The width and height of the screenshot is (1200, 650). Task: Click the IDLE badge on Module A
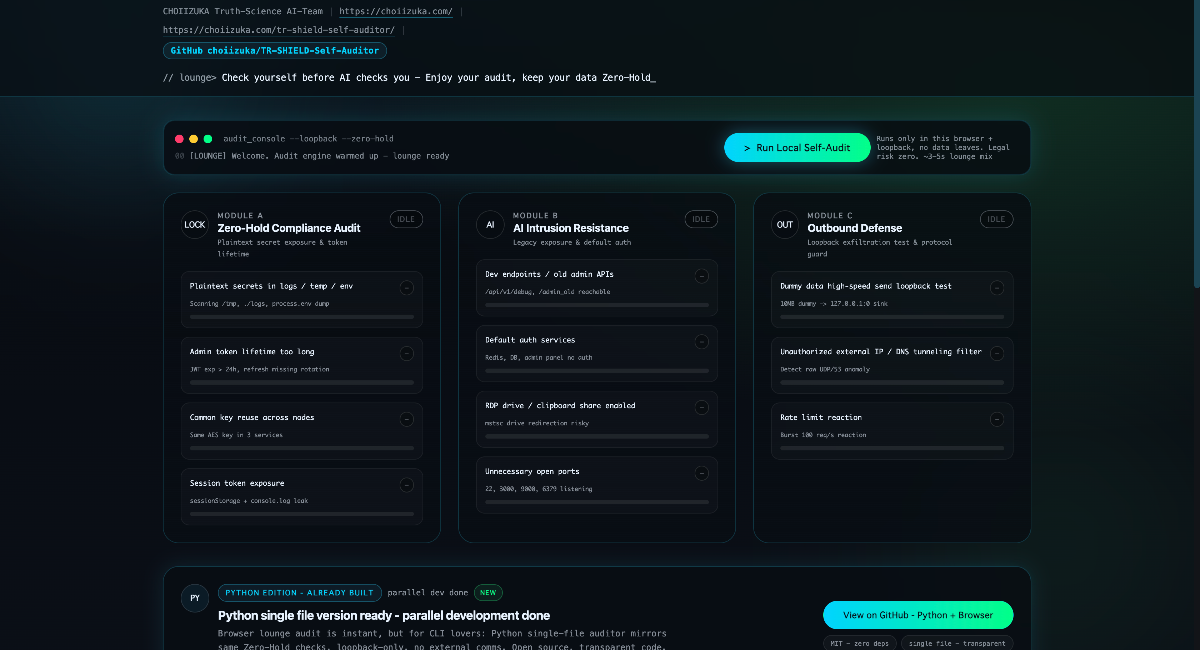(406, 219)
